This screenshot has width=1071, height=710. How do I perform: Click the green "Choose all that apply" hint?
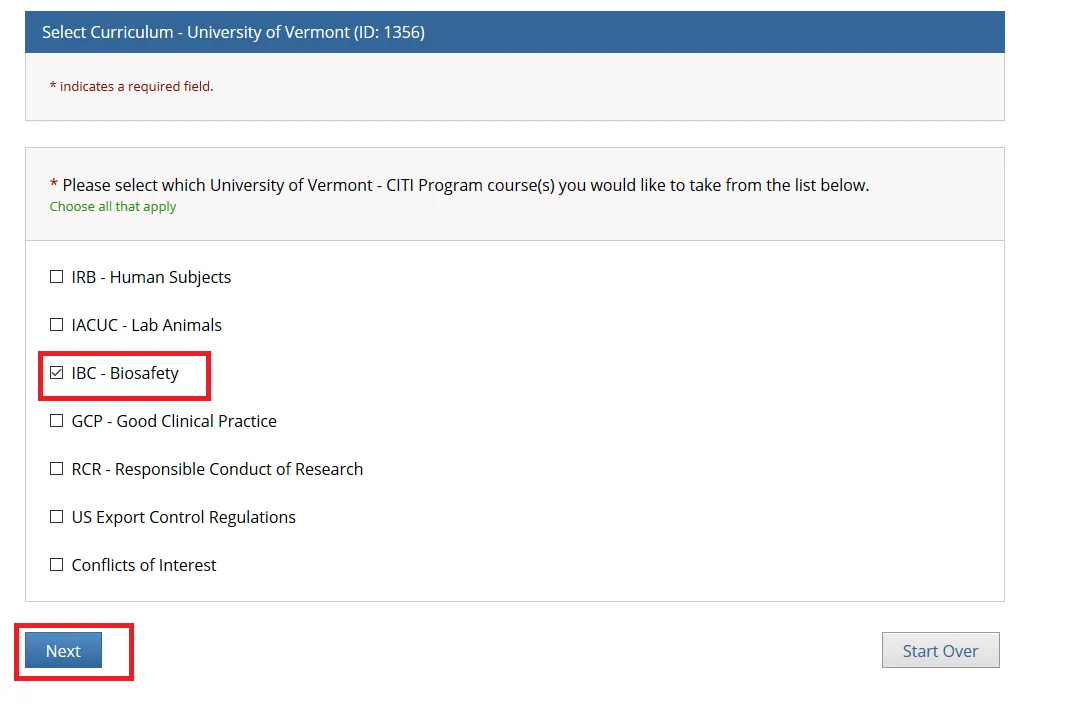click(x=113, y=207)
